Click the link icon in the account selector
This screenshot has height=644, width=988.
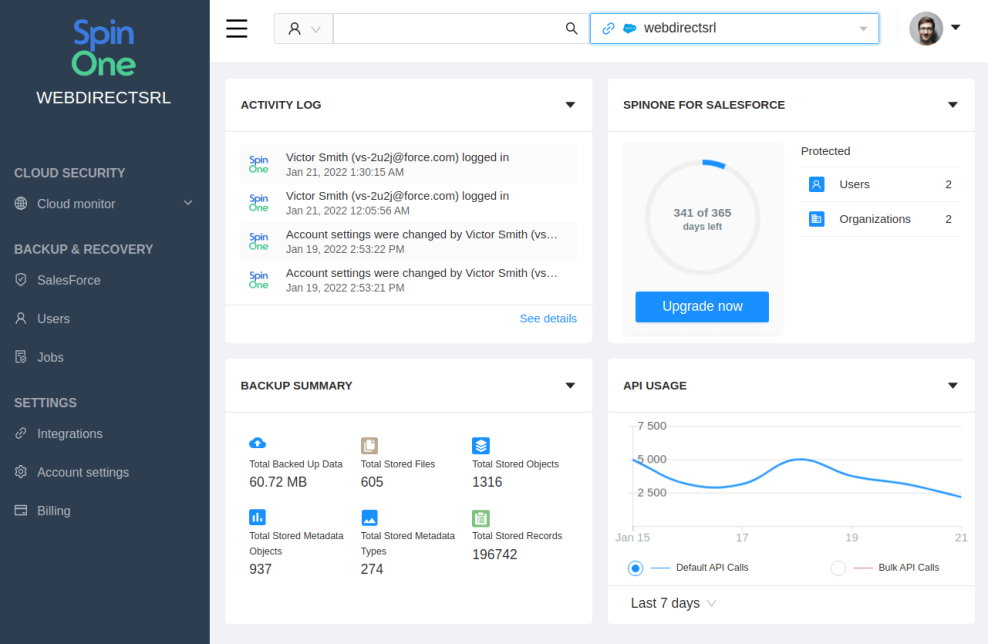[x=608, y=28]
